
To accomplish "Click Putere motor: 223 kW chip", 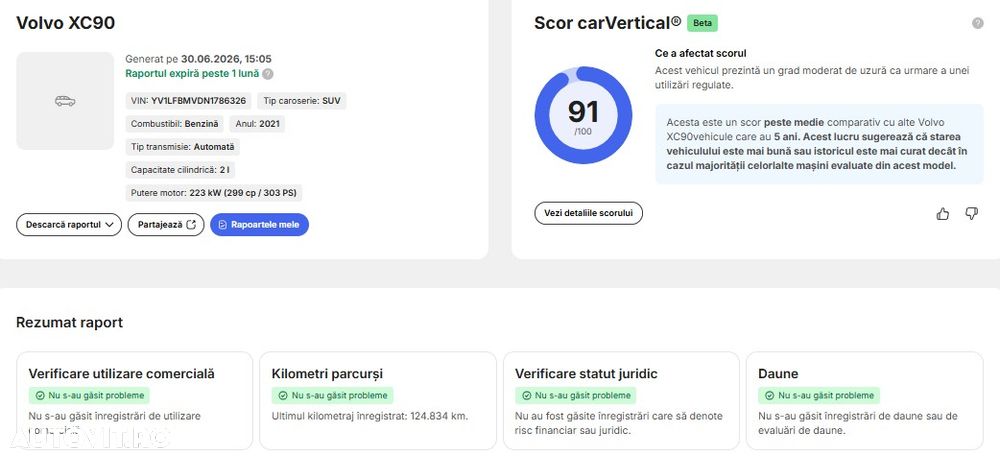I will (214, 193).
